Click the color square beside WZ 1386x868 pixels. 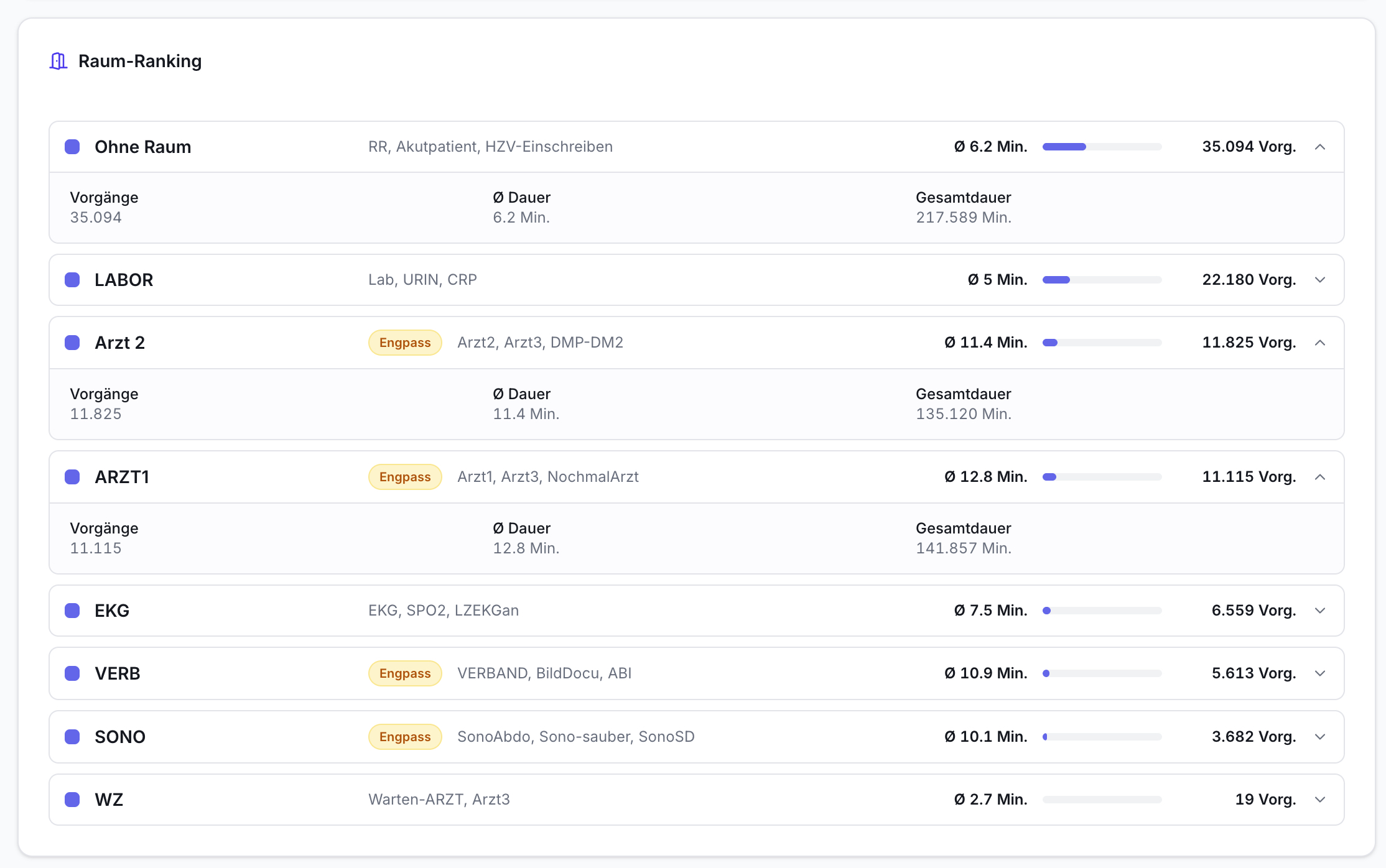pyautogui.click(x=72, y=800)
